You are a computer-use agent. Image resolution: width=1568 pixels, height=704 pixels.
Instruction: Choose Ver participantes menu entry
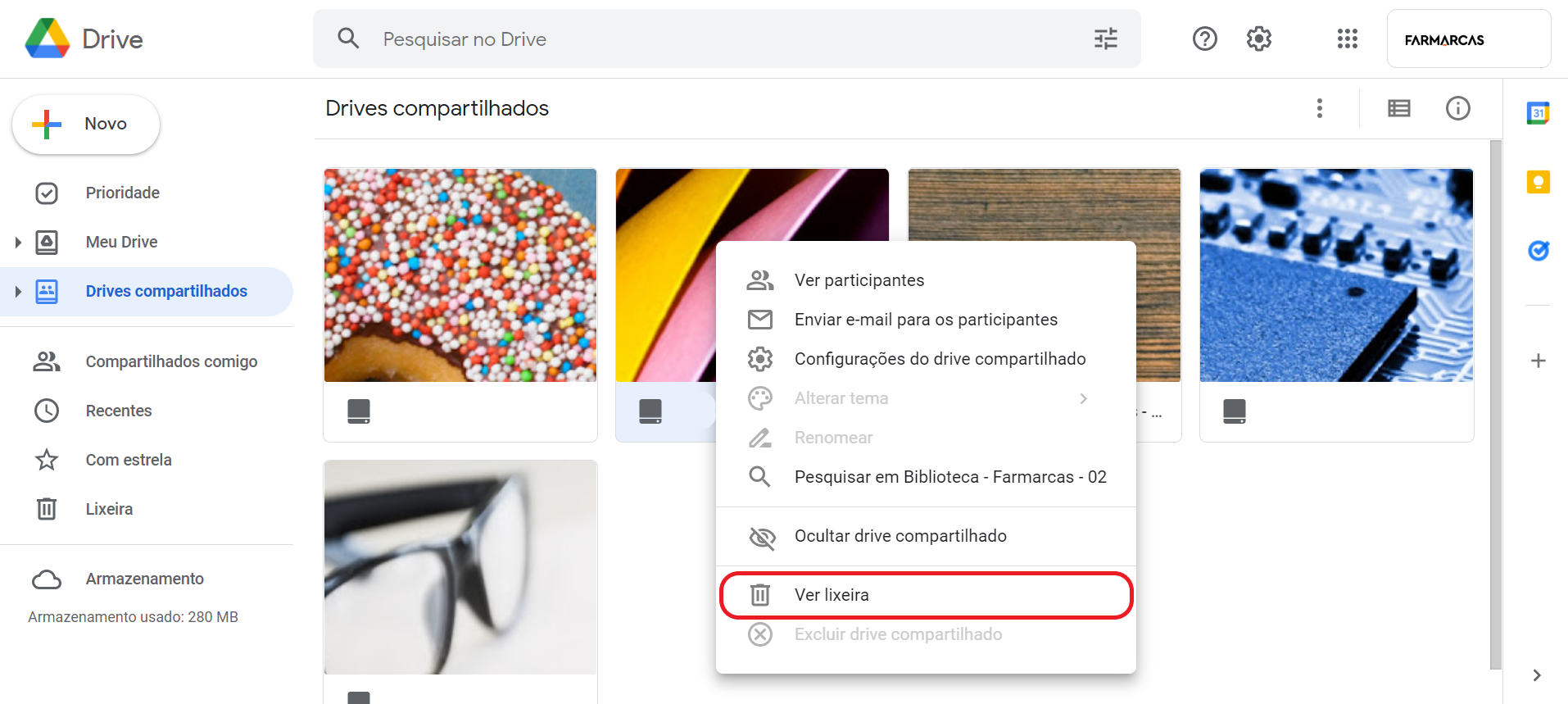click(x=859, y=280)
